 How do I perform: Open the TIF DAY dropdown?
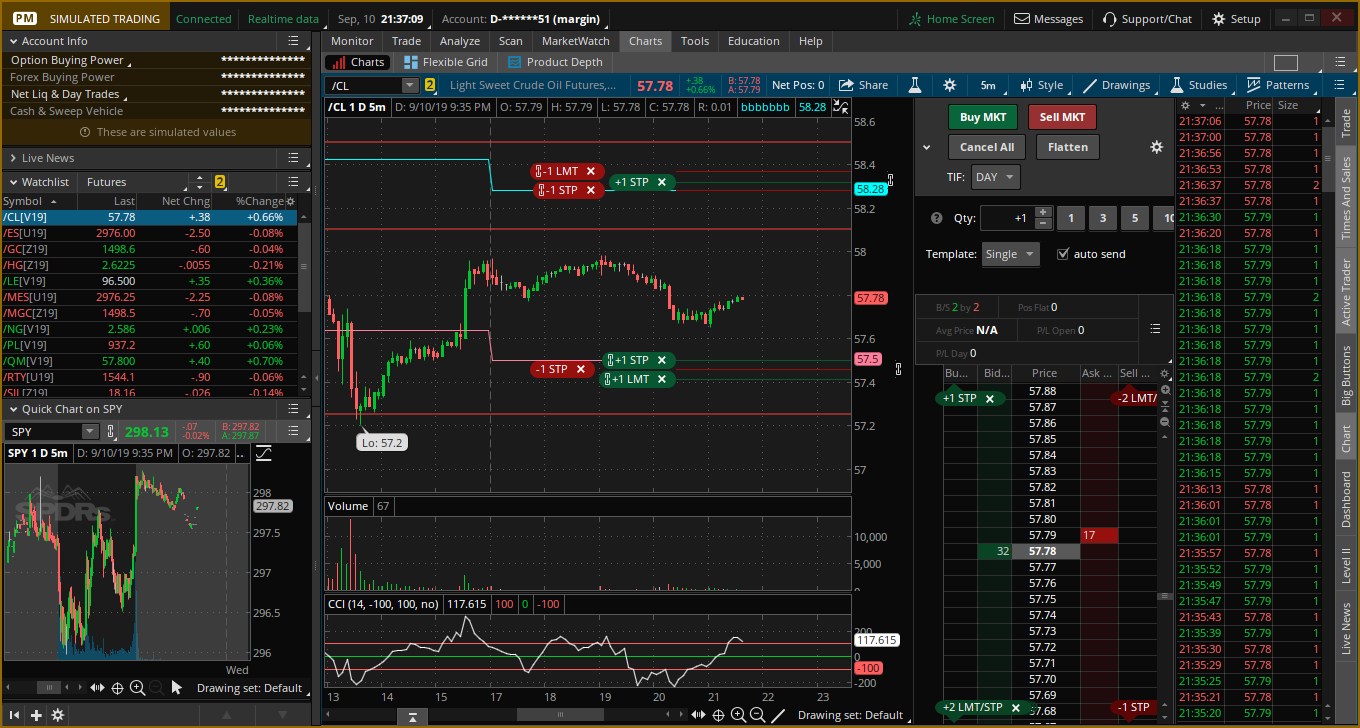tap(994, 177)
